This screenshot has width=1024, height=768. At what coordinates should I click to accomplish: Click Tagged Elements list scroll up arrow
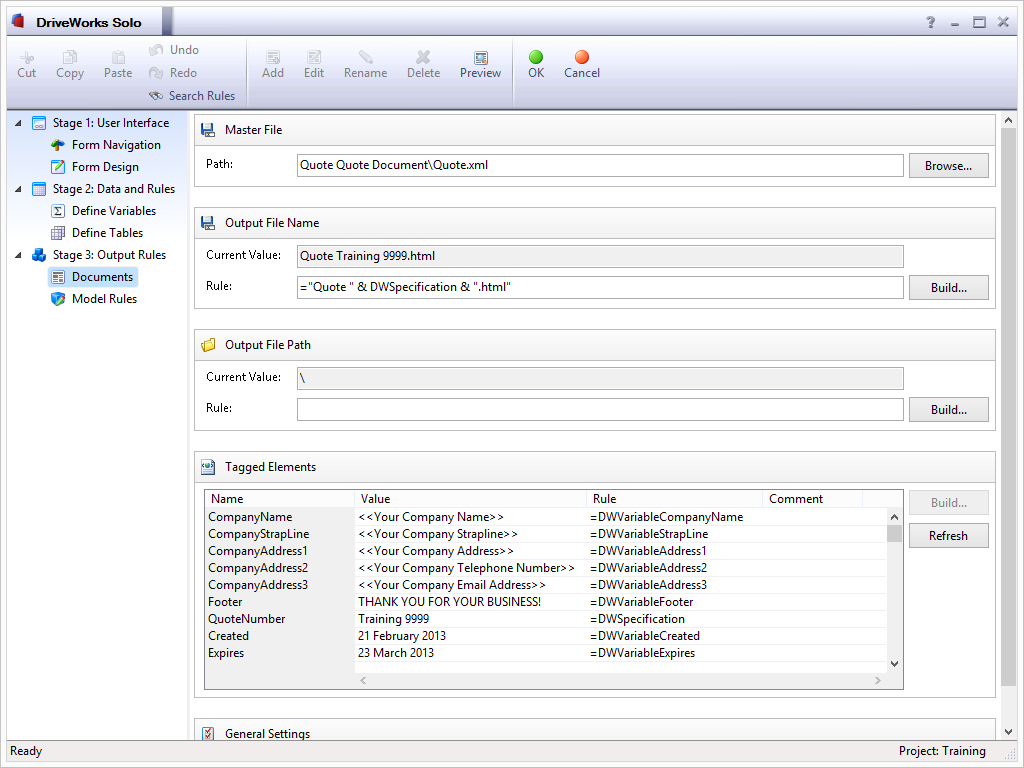tap(895, 517)
